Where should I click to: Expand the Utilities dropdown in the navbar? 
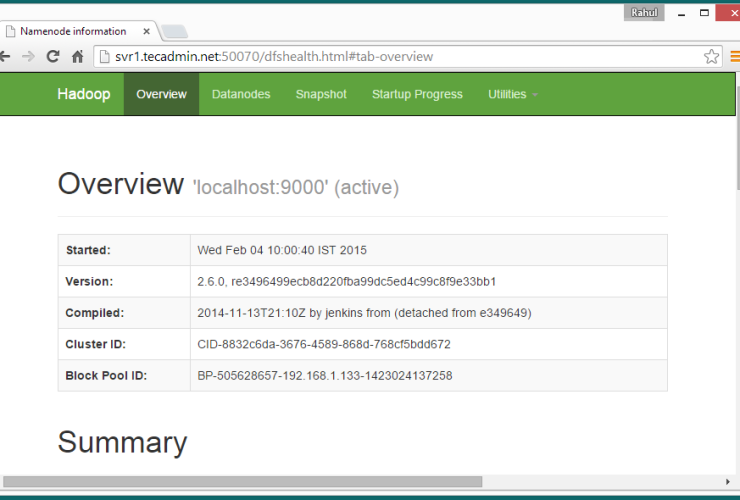click(512, 94)
